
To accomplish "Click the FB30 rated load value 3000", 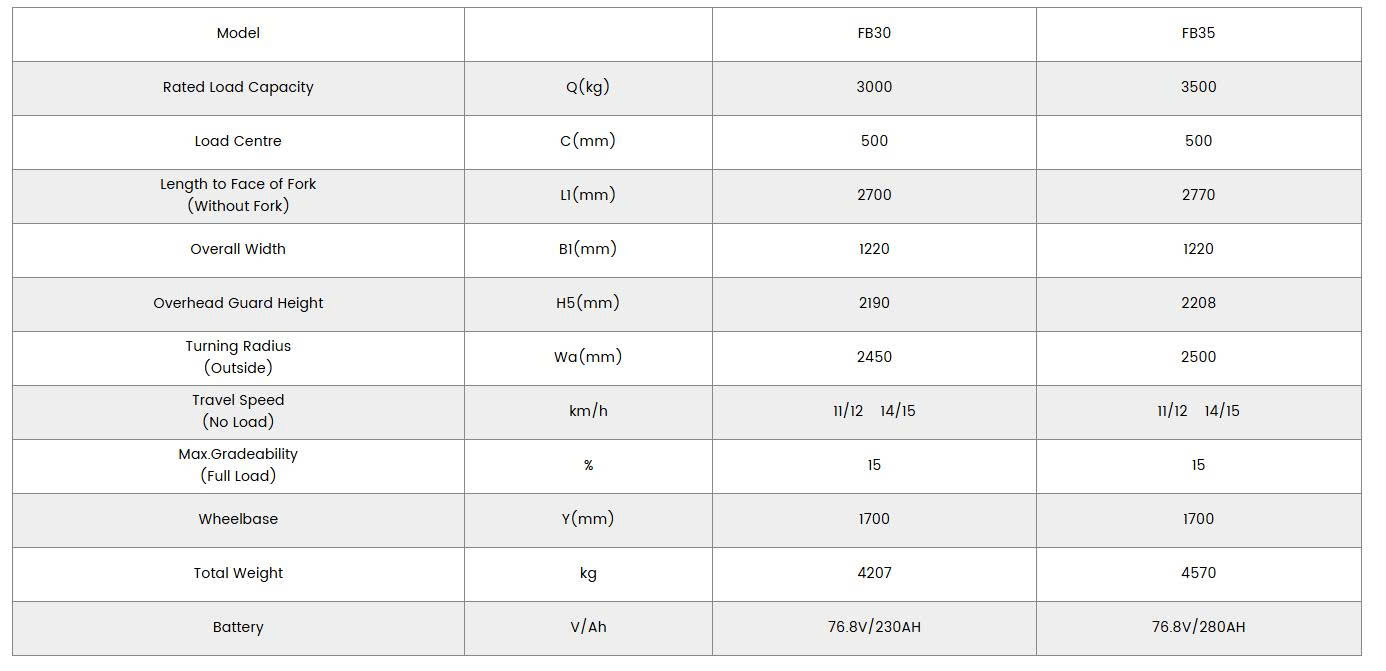I will point(874,87).
